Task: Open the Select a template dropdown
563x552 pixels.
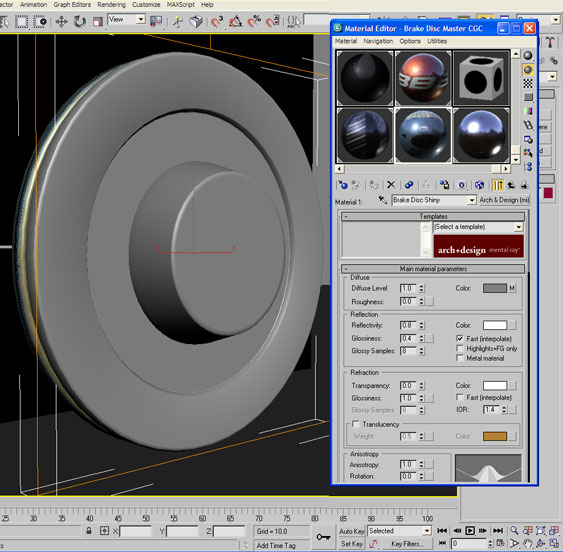Action: 518,227
